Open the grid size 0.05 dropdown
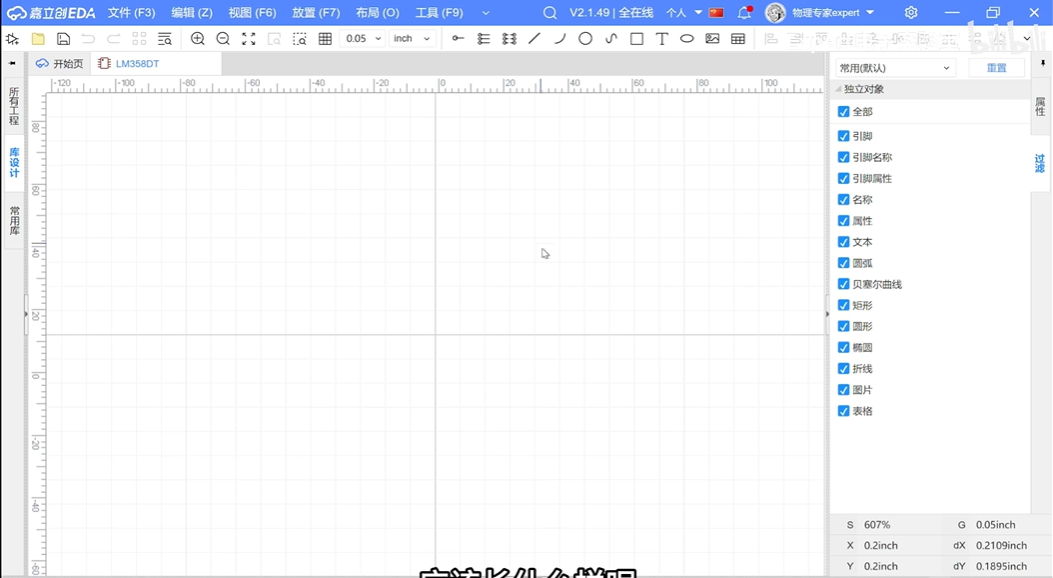The height and width of the screenshot is (578, 1053). [364, 39]
